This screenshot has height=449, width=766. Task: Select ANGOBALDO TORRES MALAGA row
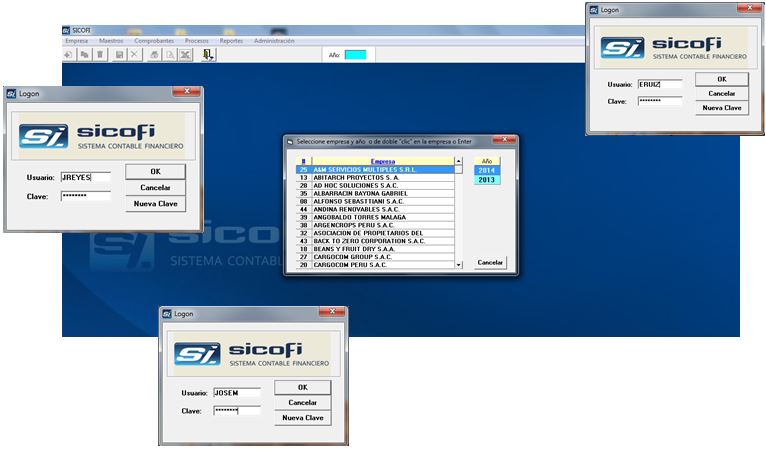click(x=375, y=217)
